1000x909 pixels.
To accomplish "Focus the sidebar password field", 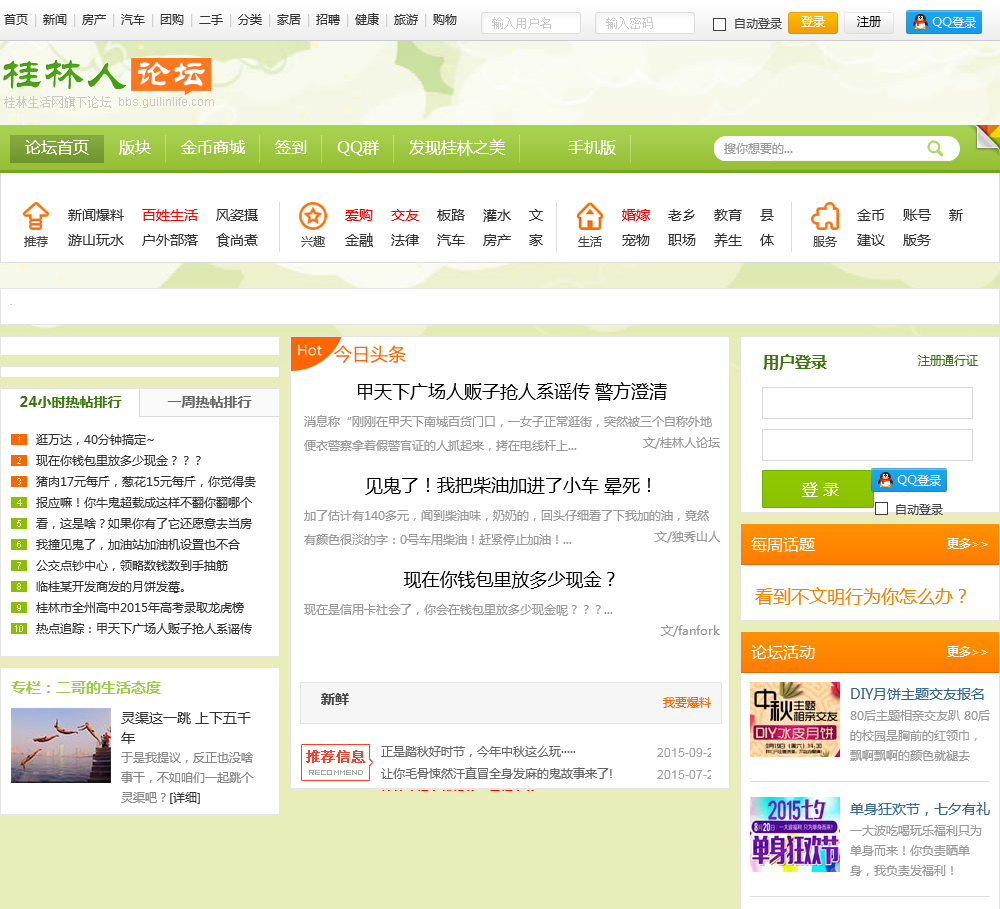I will pyautogui.click(x=867, y=445).
